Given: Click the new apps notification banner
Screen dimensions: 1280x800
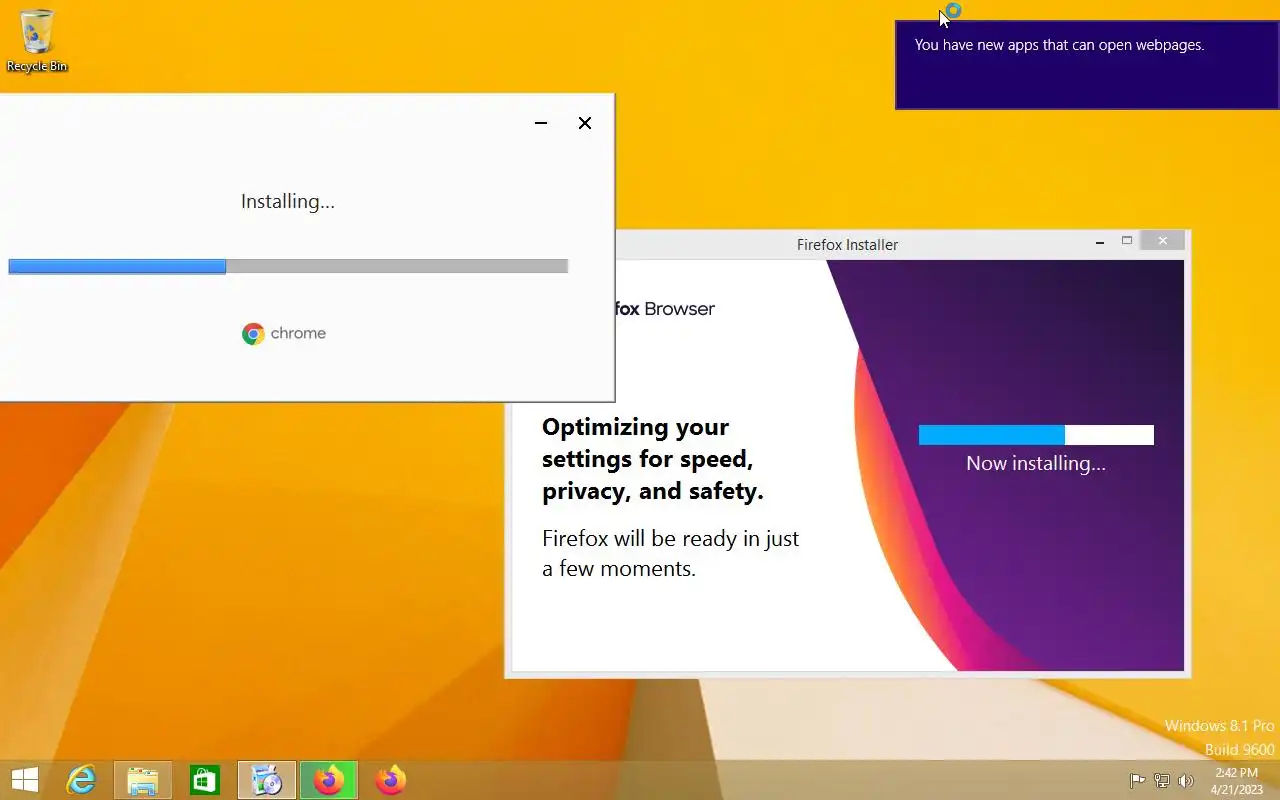Looking at the screenshot, I should (x=1087, y=65).
